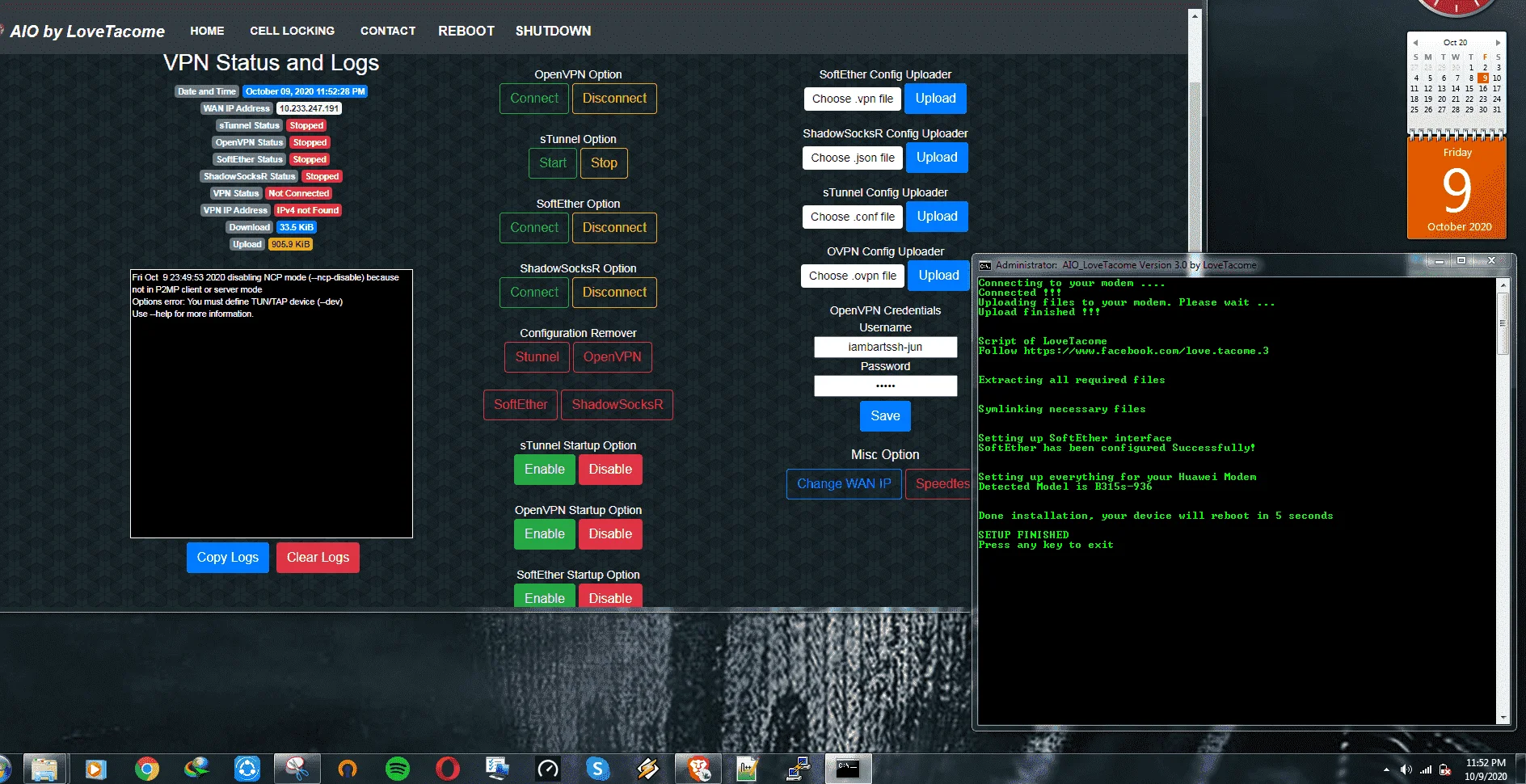The image size is (1526, 784).
Task: Open Spotify from the taskbar
Action: pyautogui.click(x=398, y=769)
